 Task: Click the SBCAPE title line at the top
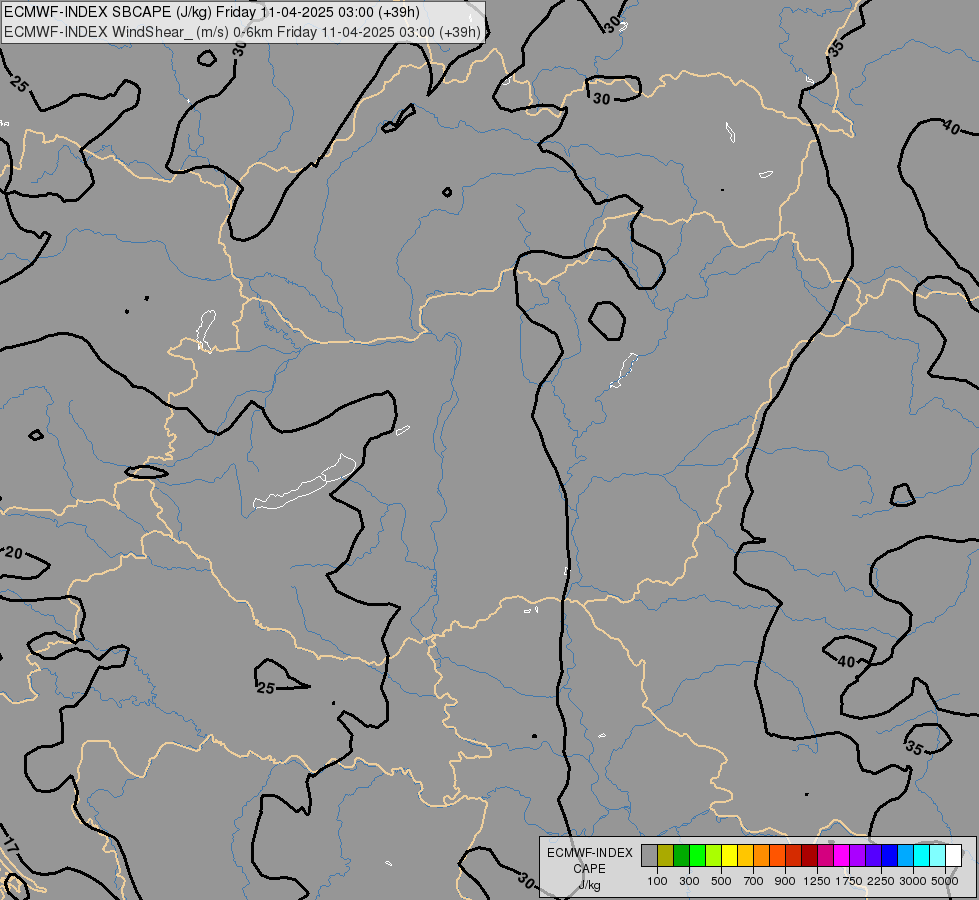212,12
